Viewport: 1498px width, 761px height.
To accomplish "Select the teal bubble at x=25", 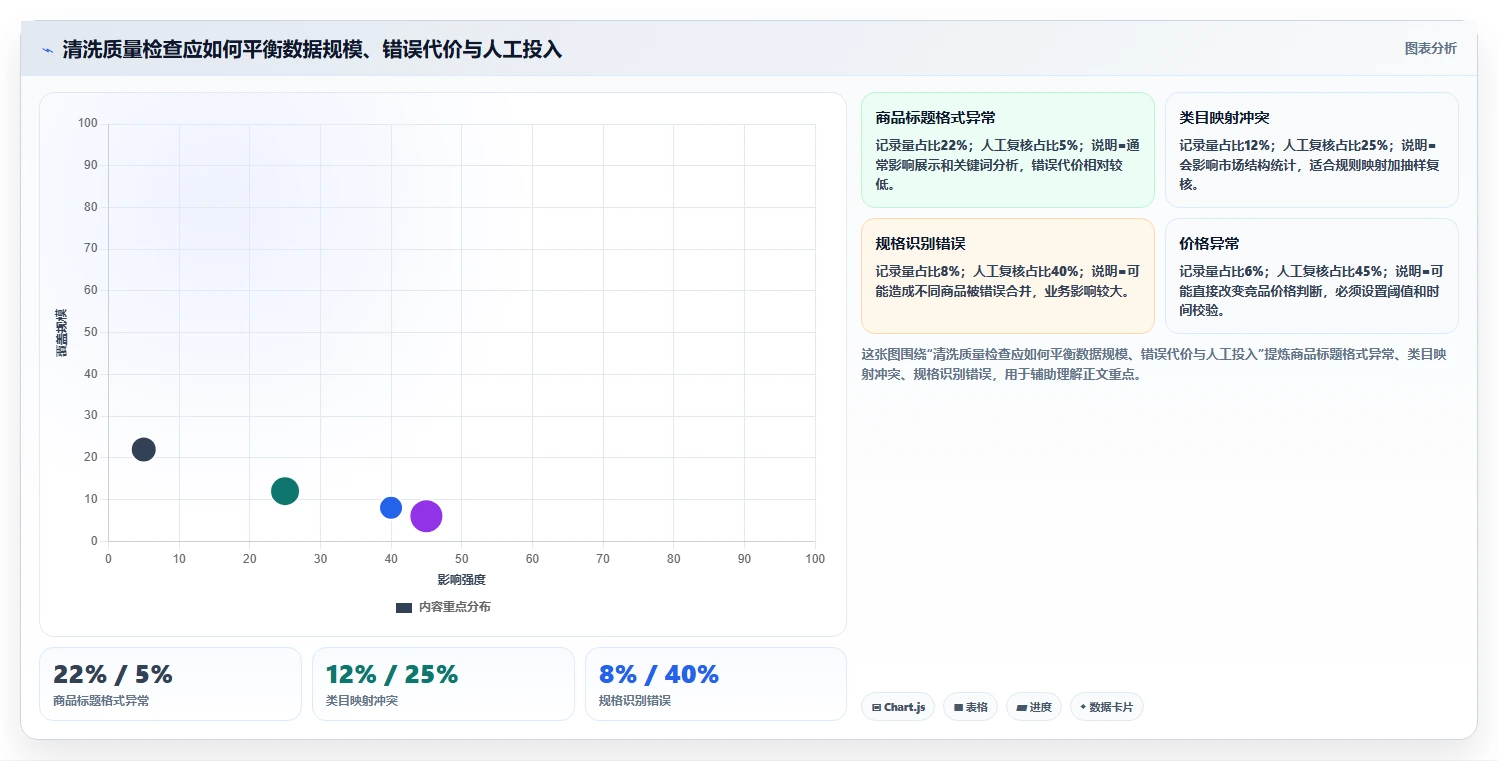I will point(285,491).
